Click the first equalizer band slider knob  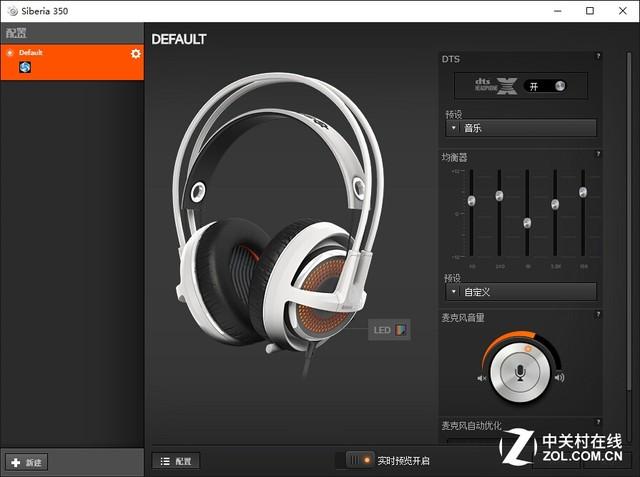[x=471, y=200]
